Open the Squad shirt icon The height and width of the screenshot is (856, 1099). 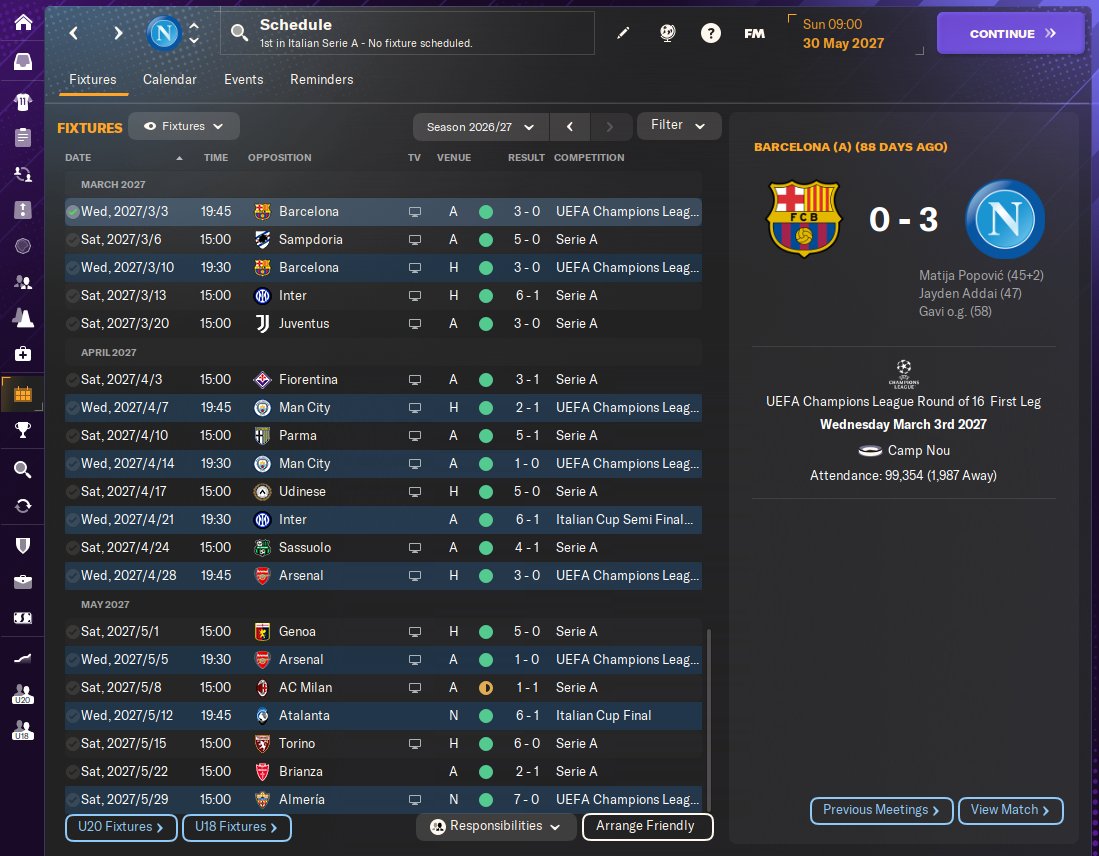[22, 101]
